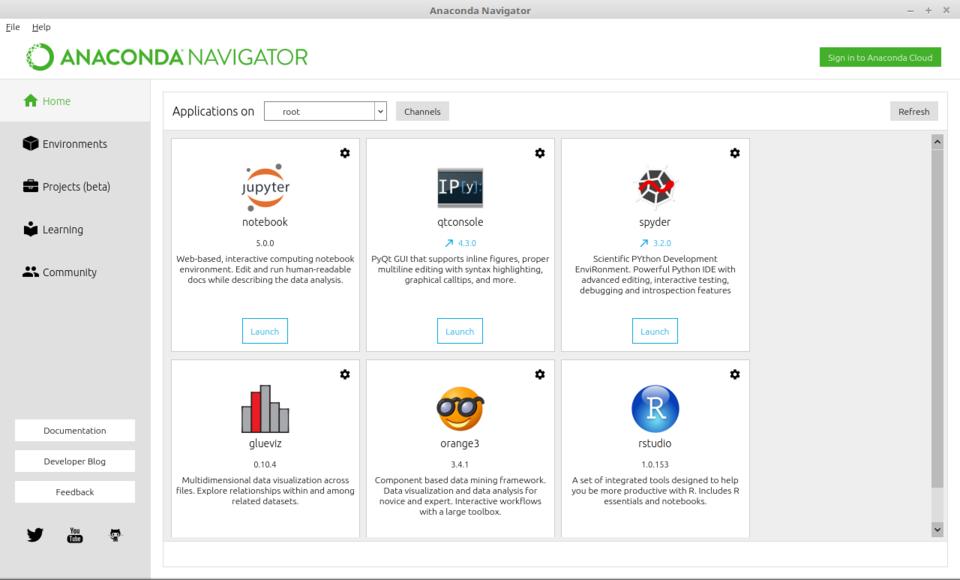
Task: Click the 'Applications on' label
Action: (213, 111)
